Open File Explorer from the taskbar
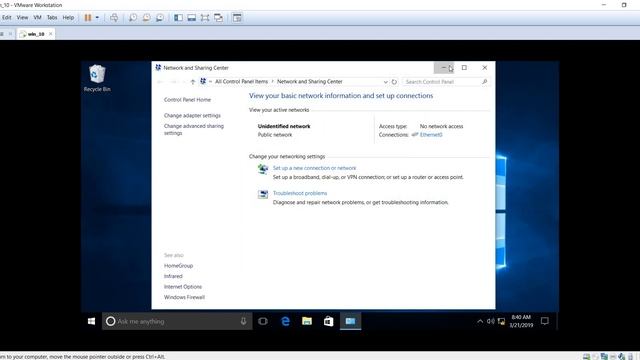The width and height of the screenshot is (640, 360). [307, 321]
